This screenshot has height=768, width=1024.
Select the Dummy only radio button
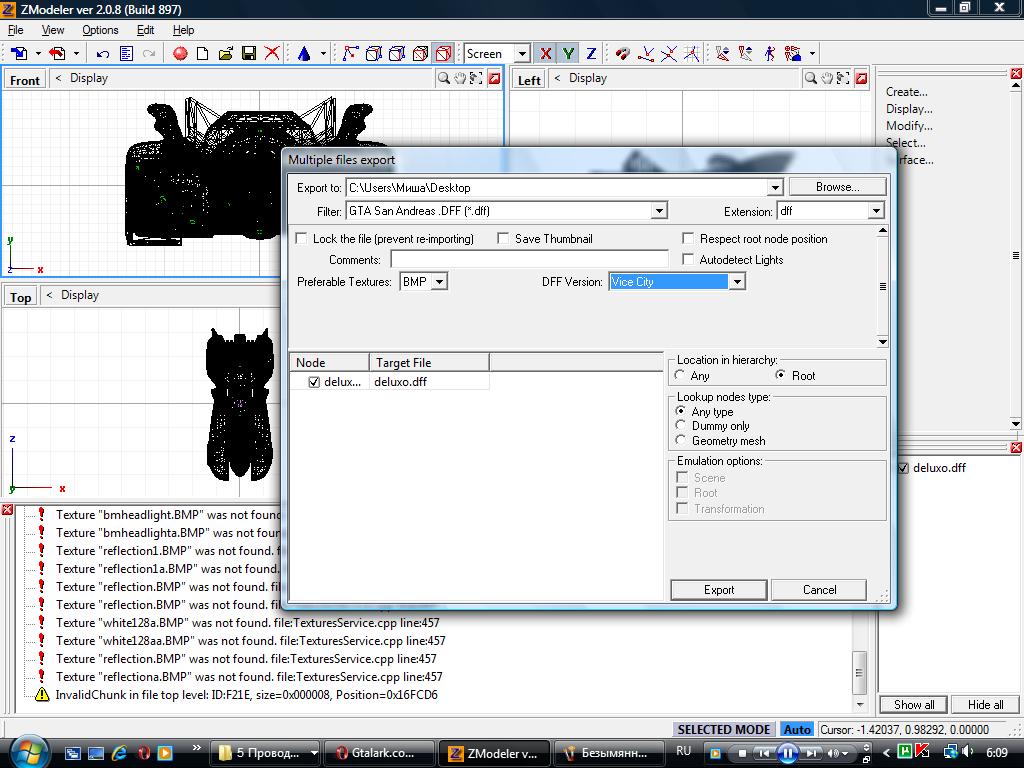click(x=681, y=426)
